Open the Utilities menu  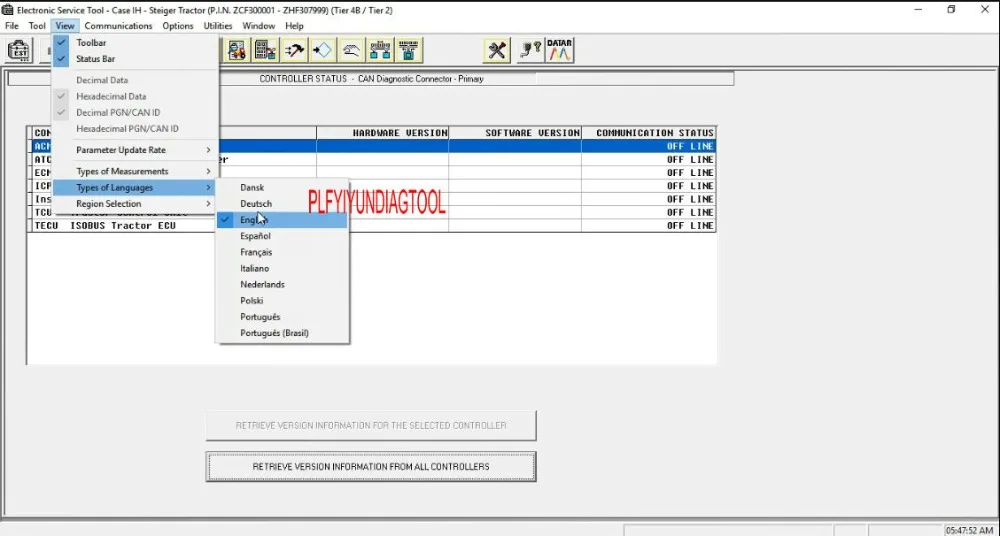[x=218, y=26]
